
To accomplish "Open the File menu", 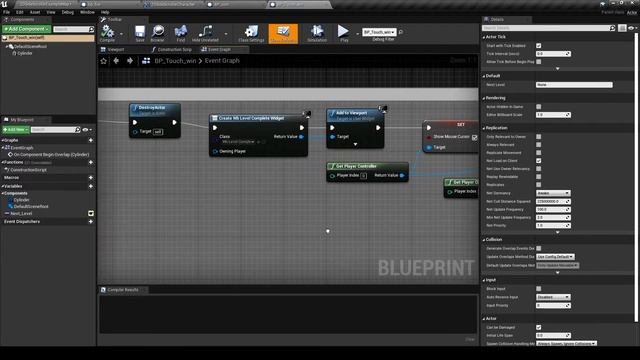I will [7, 12].
